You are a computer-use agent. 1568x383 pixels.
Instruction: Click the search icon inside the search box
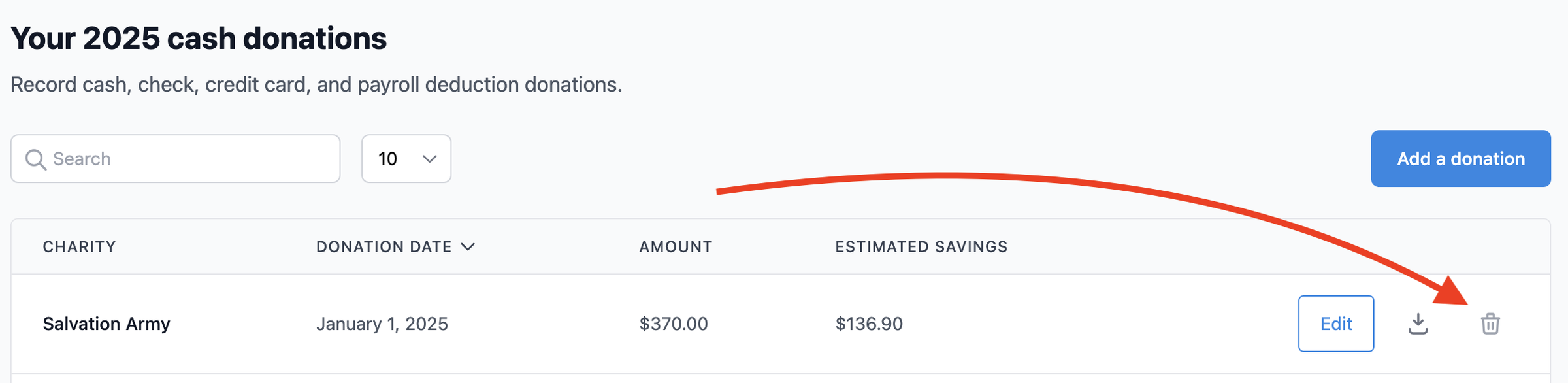(36, 158)
